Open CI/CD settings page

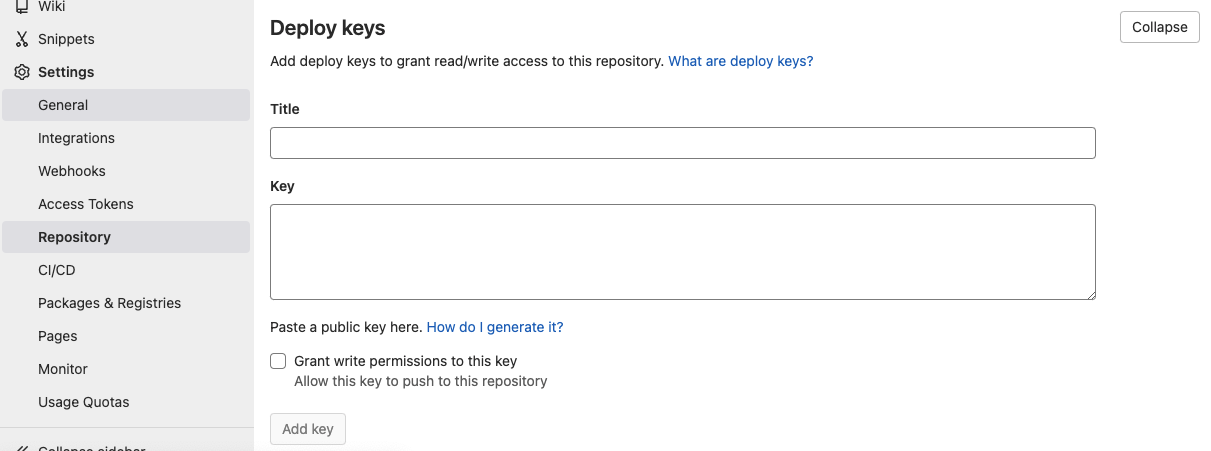57,270
